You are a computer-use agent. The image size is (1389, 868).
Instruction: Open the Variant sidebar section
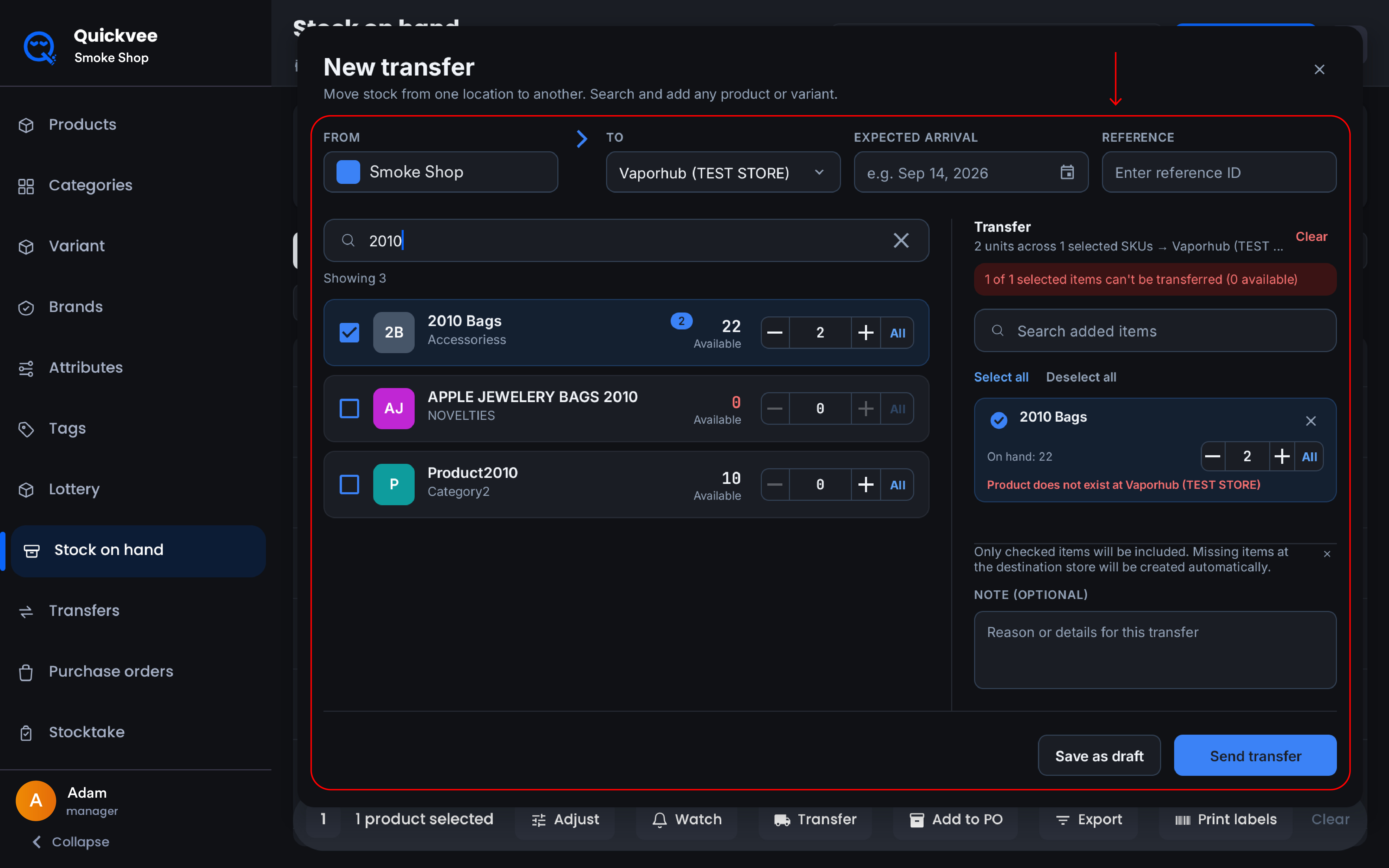(x=77, y=246)
